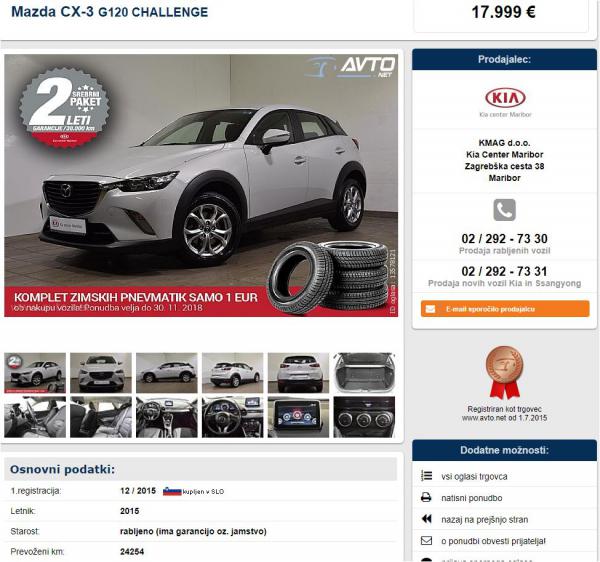Open vsi oglasi trgovca link
This screenshot has height=562, width=600.
pyautogui.click(x=474, y=476)
